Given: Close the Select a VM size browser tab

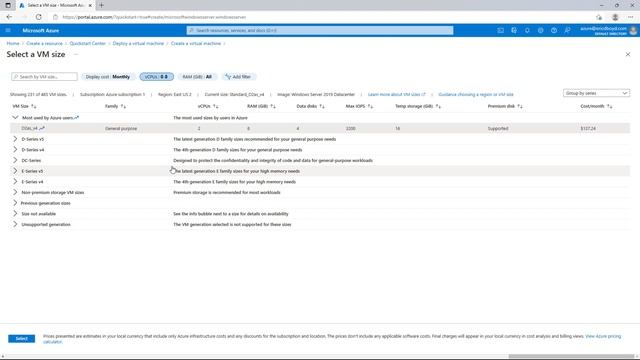Looking at the screenshot, I should pyautogui.click(x=90, y=5).
